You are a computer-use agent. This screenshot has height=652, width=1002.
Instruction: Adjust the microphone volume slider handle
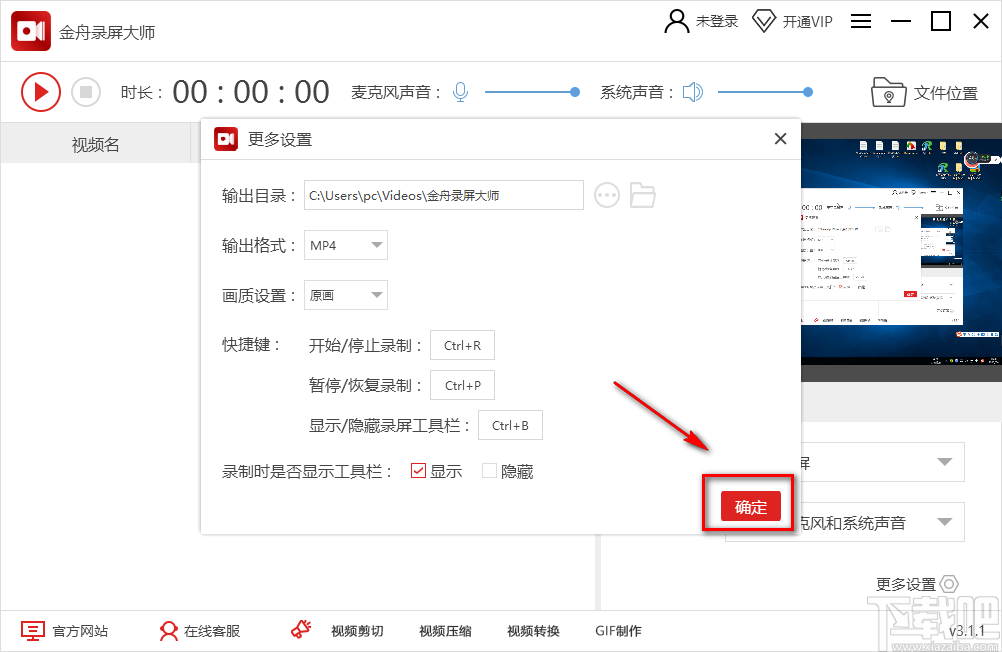(574, 92)
